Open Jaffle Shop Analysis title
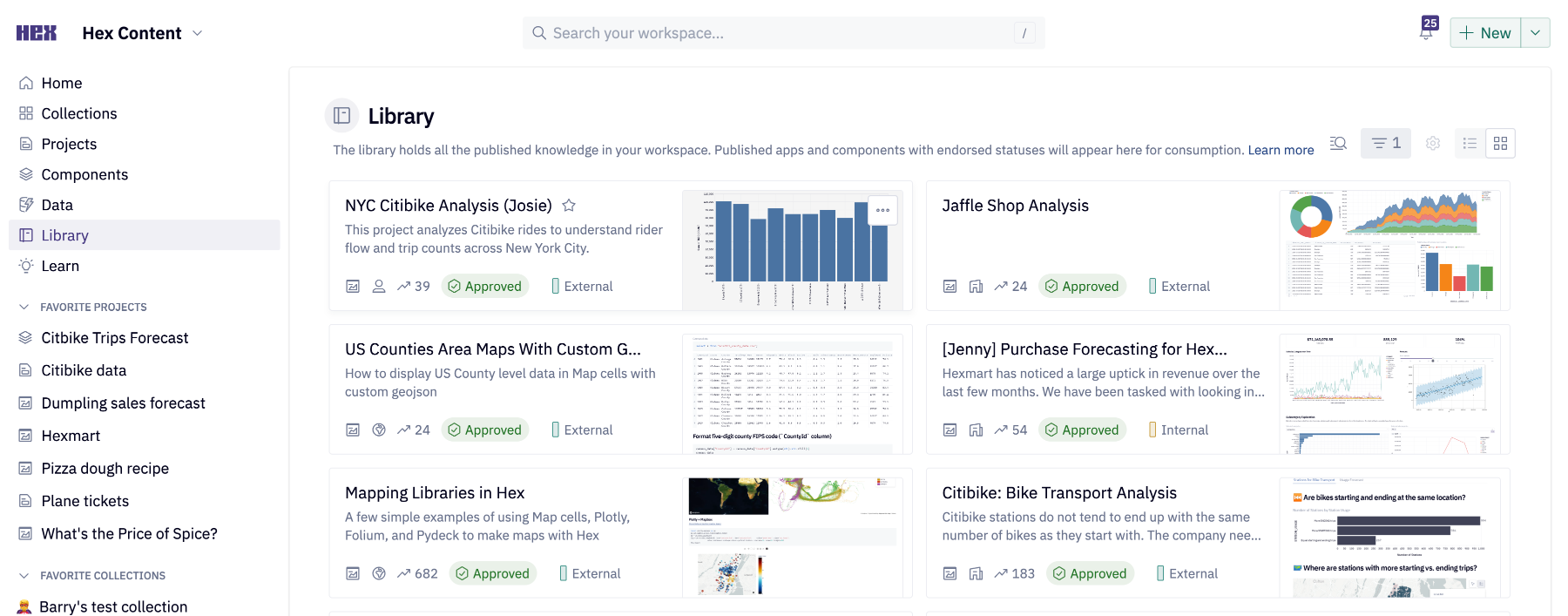Viewport: 1568px width, 616px height. (1015, 206)
